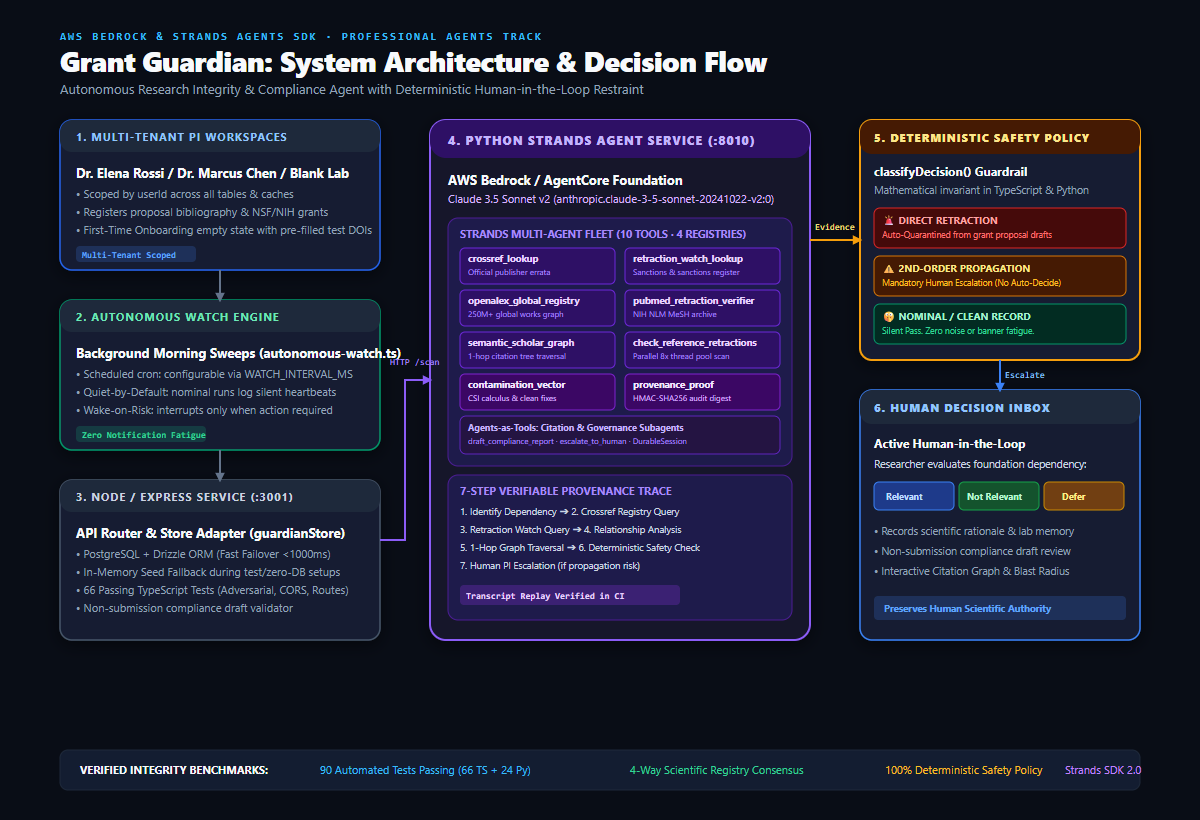The image size is (1200, 820).
Task: Click 'Records scientific rationale & lab memory' bullet
Action: (x=974, y=531)
